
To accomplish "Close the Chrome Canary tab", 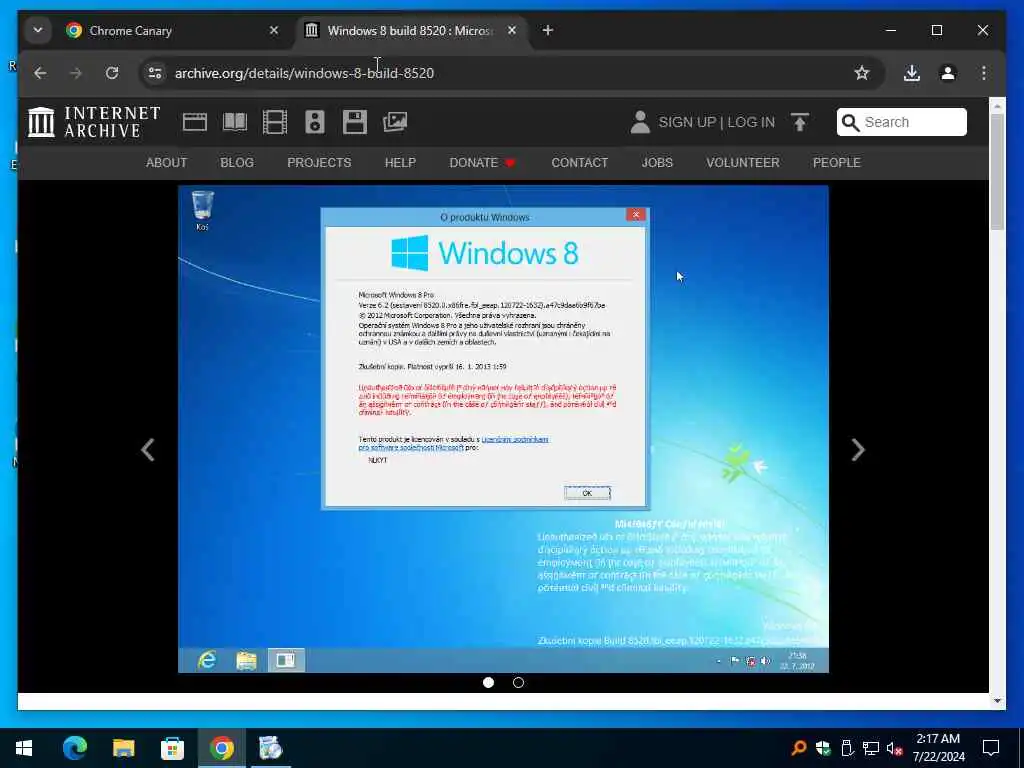I will coord(274,30).
